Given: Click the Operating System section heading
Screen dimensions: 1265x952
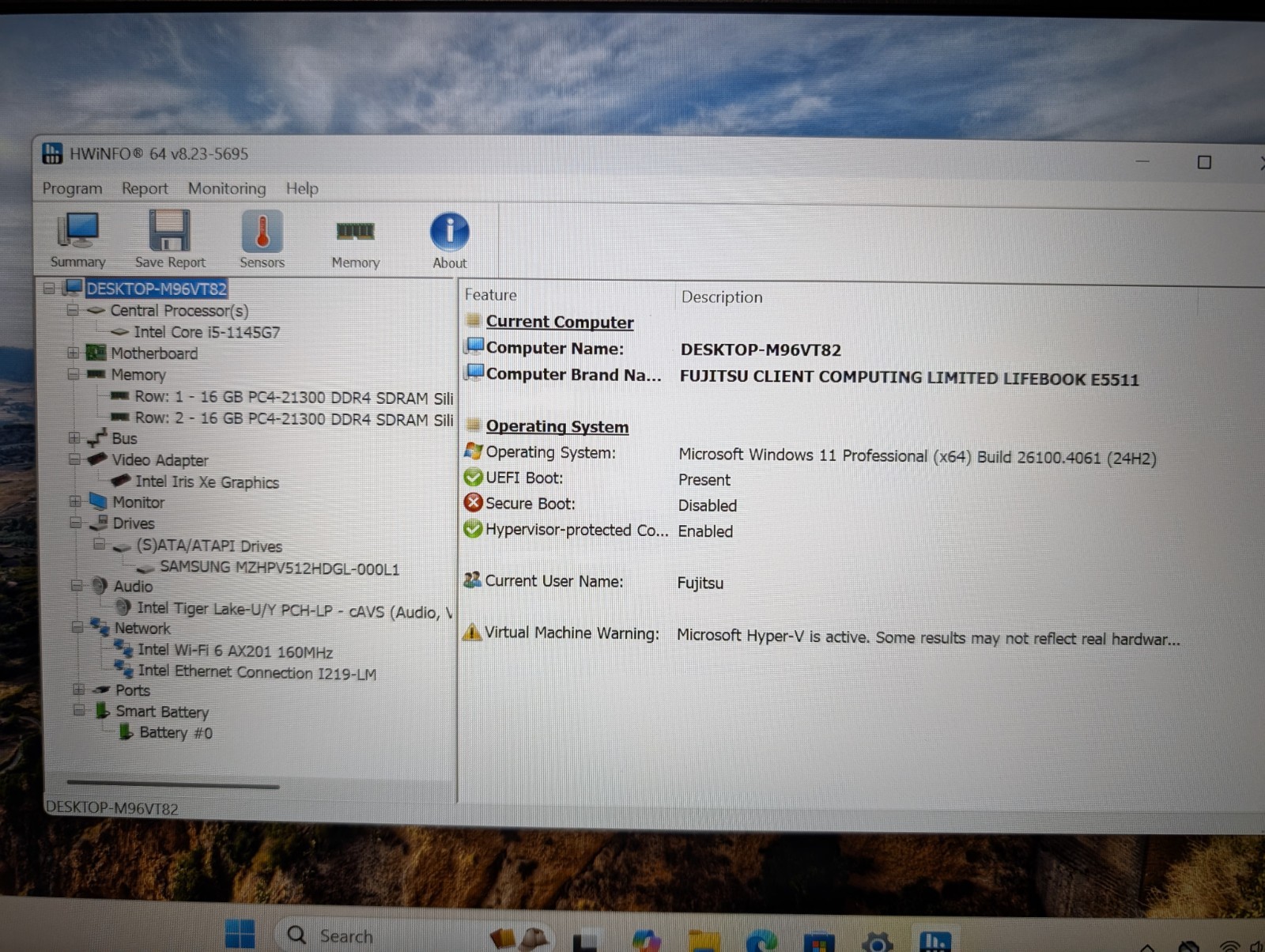Looking at the screenshot, I should tap(557, 426).
